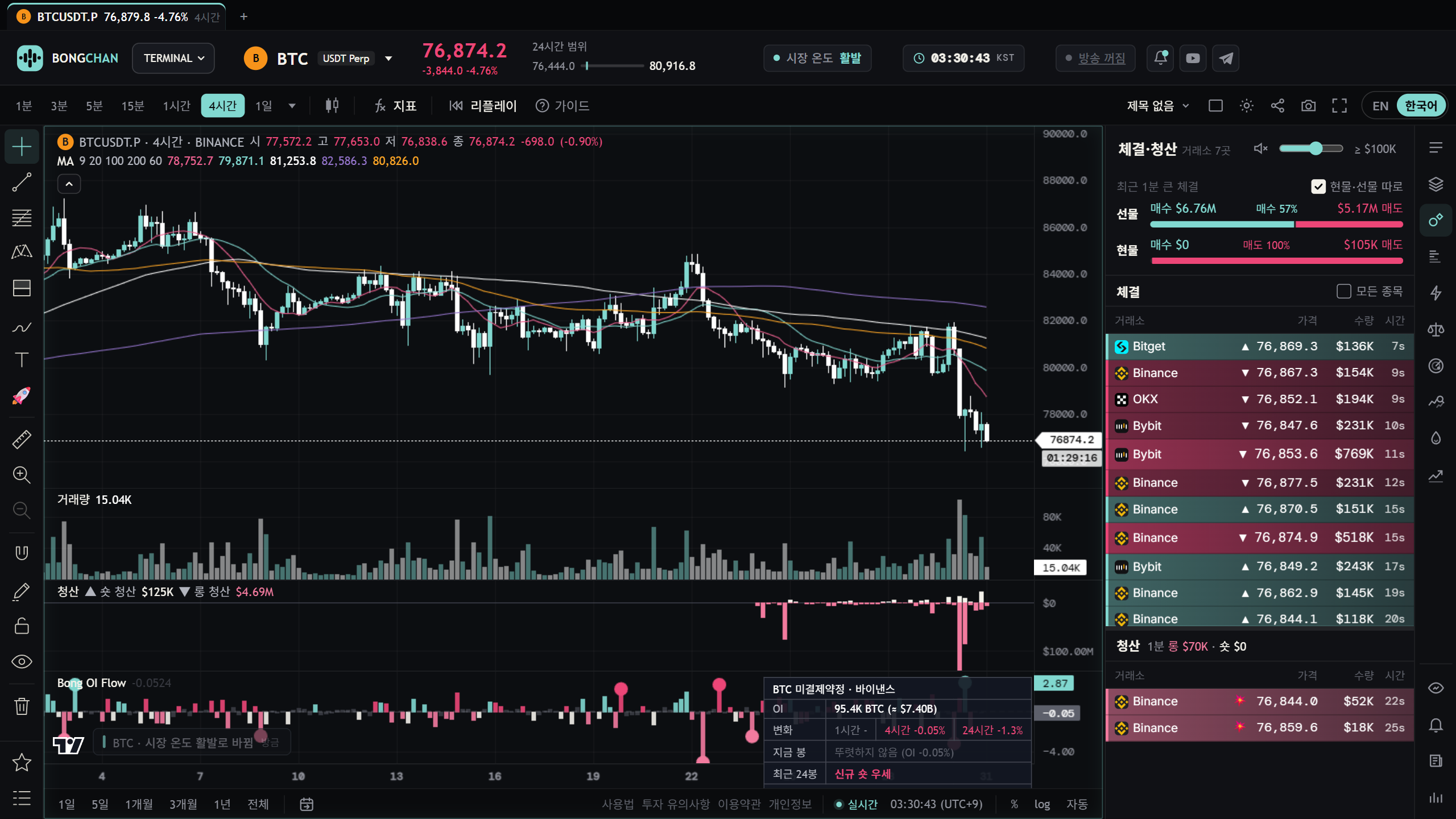This screenshot has width=1456, height=819.
Task: Switch to the 1시간 timeframe
Action: click(x=176, y=106)
